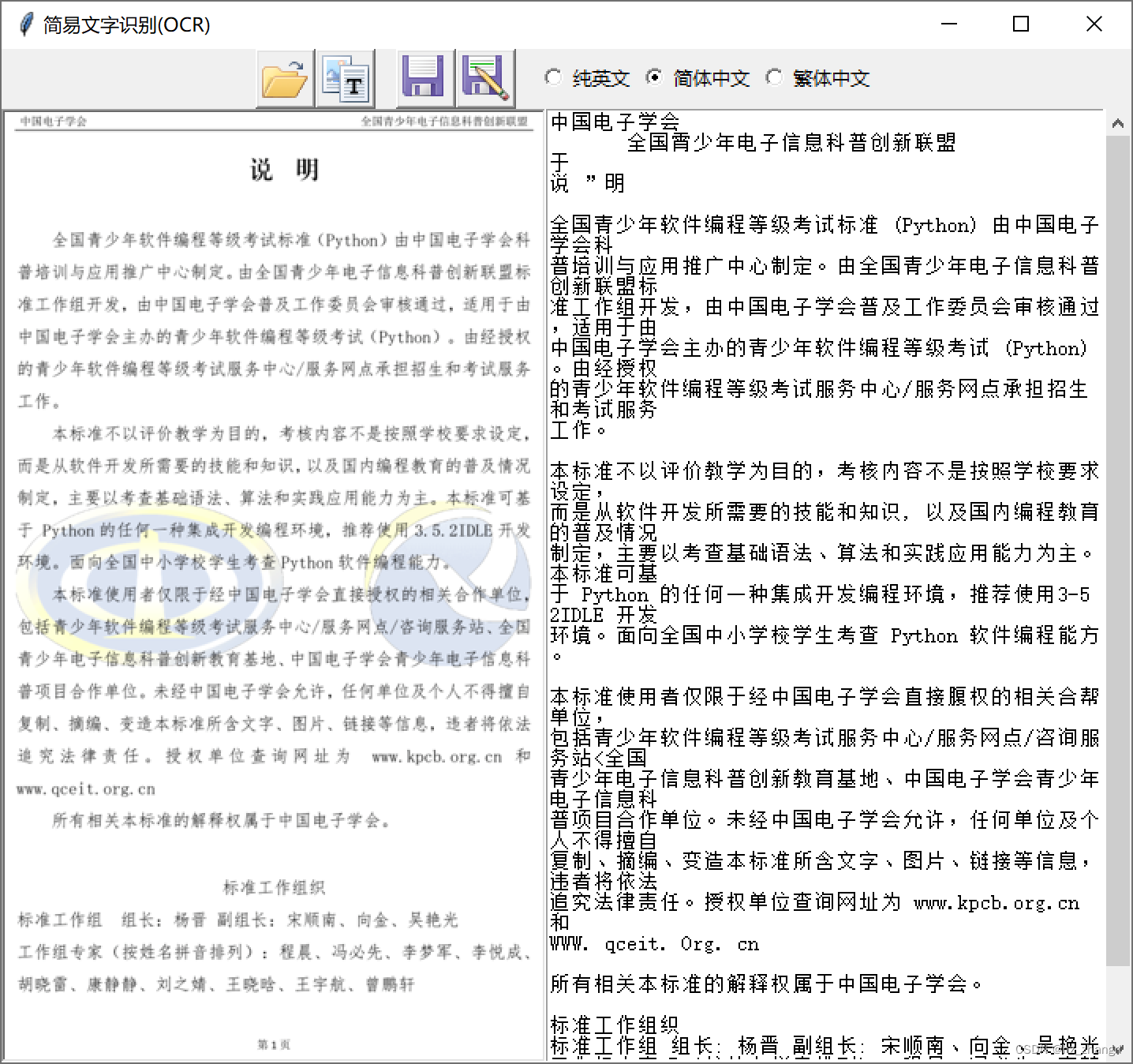Screen dimensions: 1133x1064
Task: Click the first line '中国电子学会' in results
Action: 615,122
